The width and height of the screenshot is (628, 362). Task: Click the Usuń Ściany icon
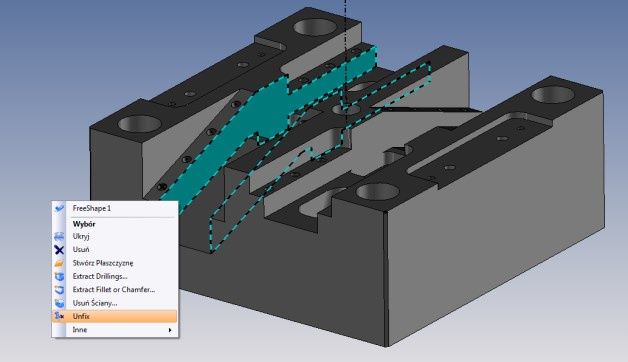click(59, 303)
